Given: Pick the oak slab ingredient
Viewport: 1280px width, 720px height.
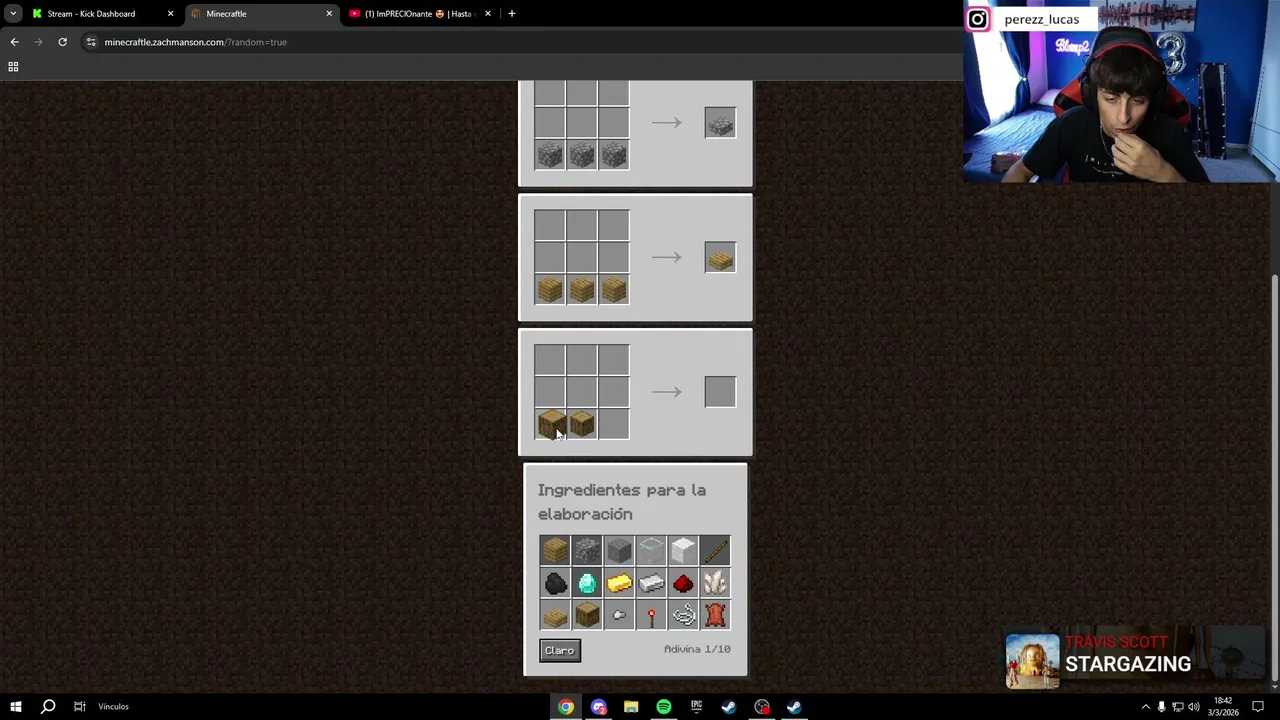Looking at the screenshot, I should [x=555, y=615].
